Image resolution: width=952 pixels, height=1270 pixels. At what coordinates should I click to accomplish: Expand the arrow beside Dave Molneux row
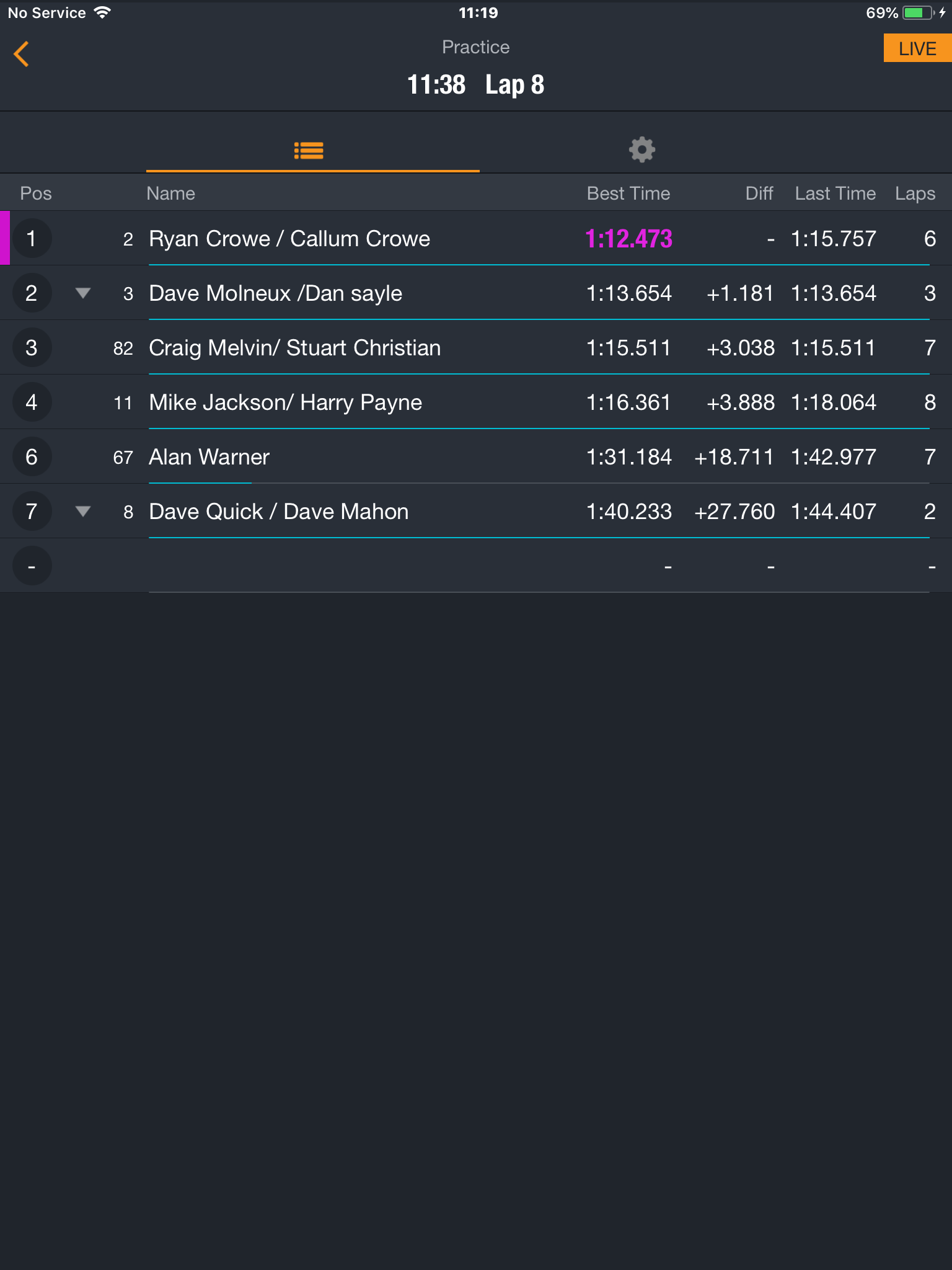pos(83,293)
